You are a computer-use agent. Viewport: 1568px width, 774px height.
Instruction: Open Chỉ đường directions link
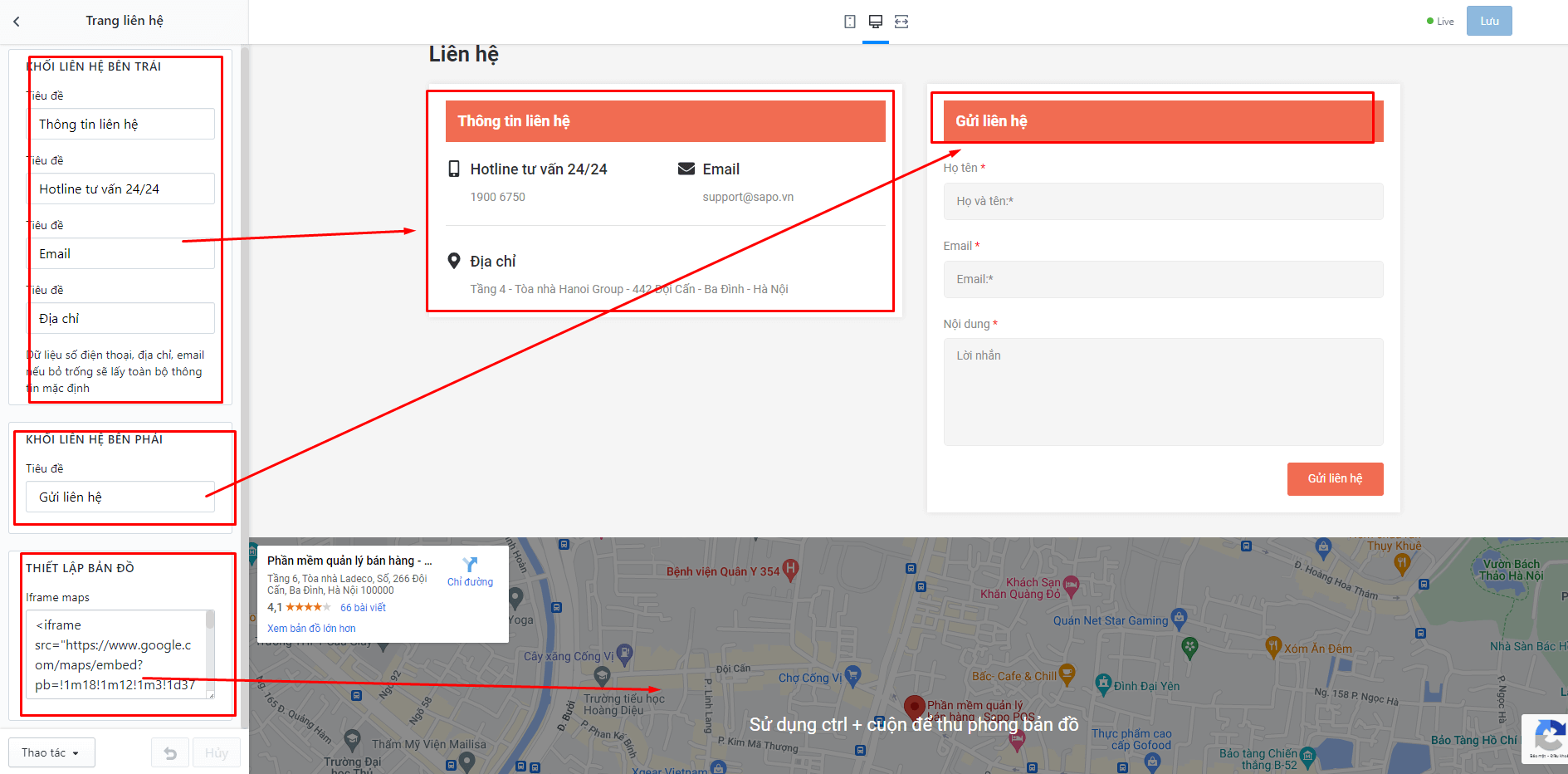470,582
